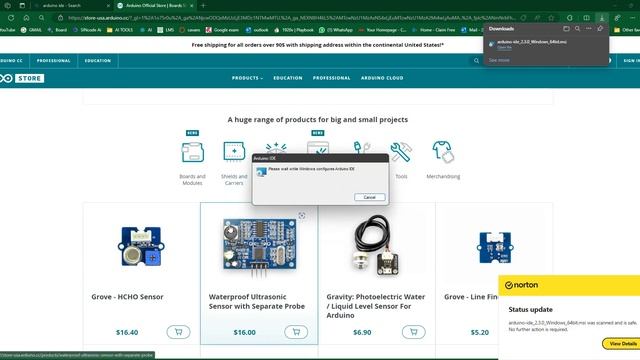Close the arduino ide Search tab

[x=108, y=6]
